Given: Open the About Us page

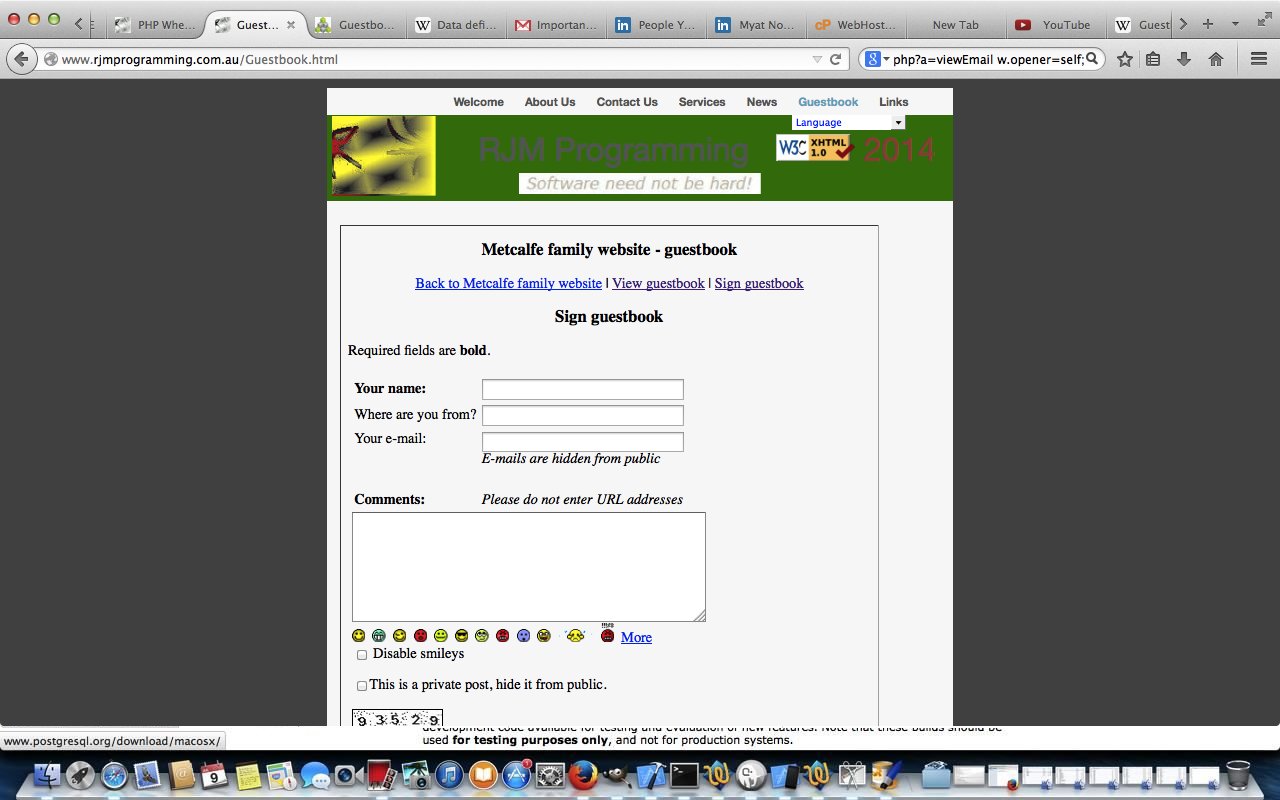Looking at the screenshot, I should [550, 102].
